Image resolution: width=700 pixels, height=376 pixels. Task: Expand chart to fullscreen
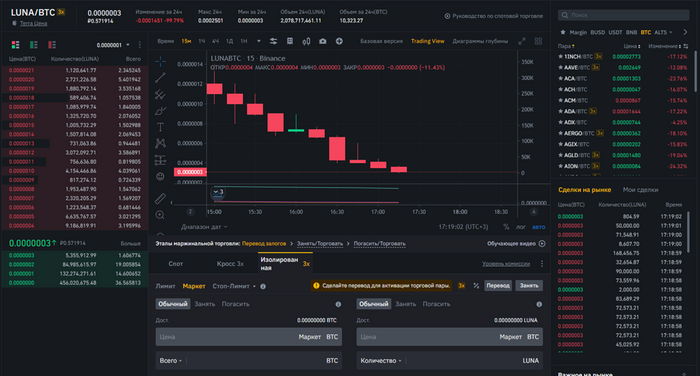[x=522, y=41]
